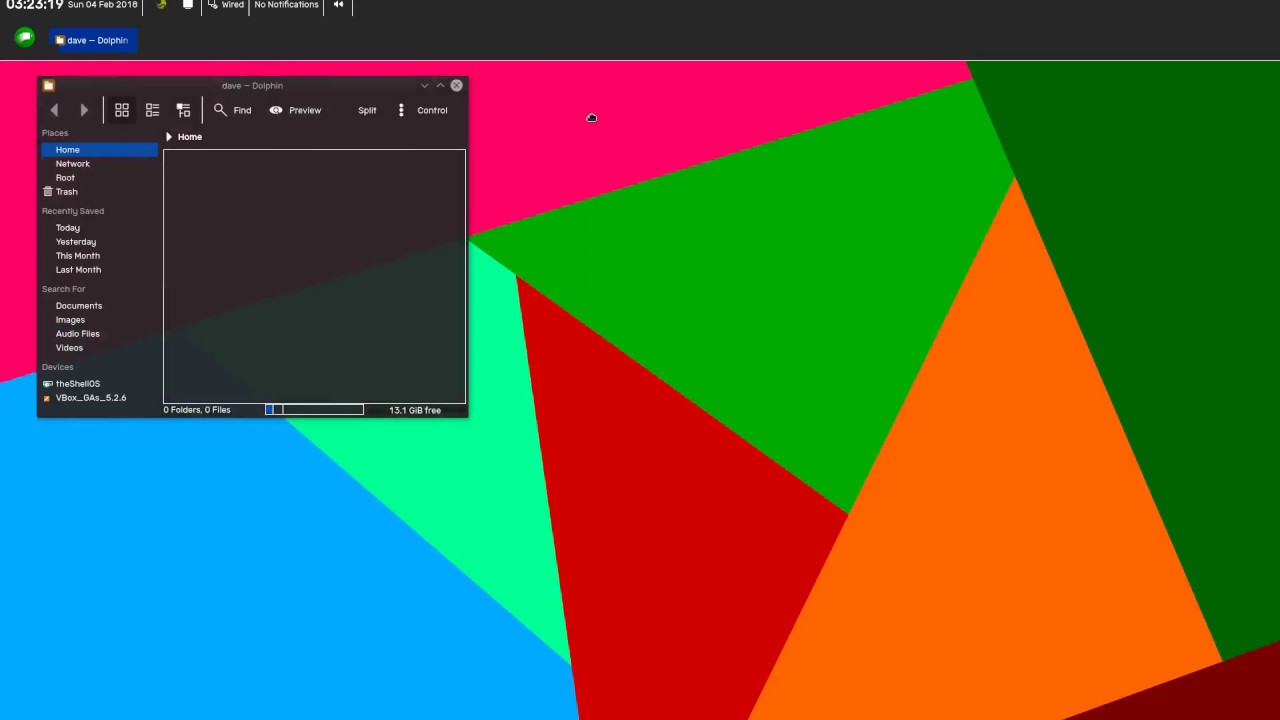This screenshot has width=1280, height=720.
Task: Open the Trash in the sidebar
Action: 66,191
